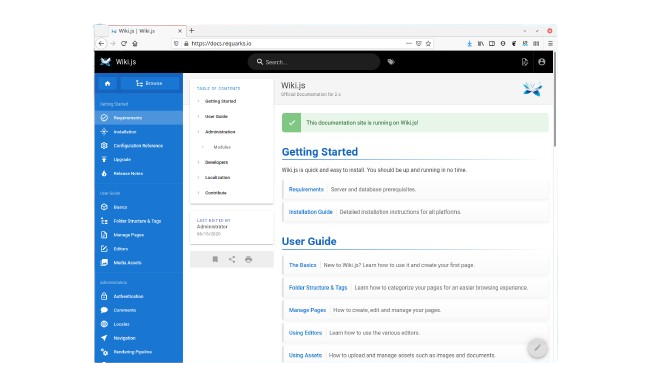Expand Getting Started in table of contents

(198, 101)
